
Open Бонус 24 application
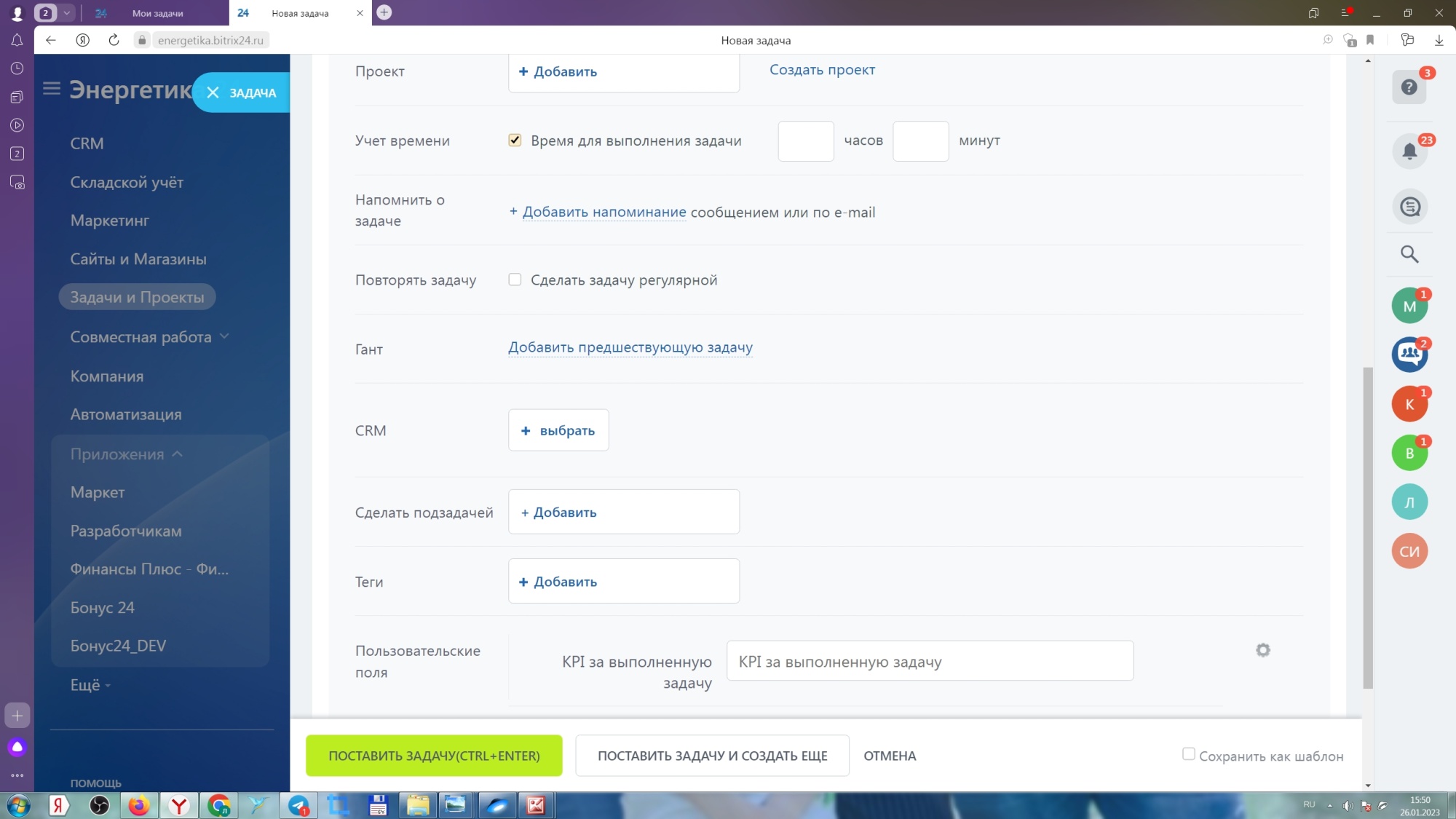click(103, 607)
